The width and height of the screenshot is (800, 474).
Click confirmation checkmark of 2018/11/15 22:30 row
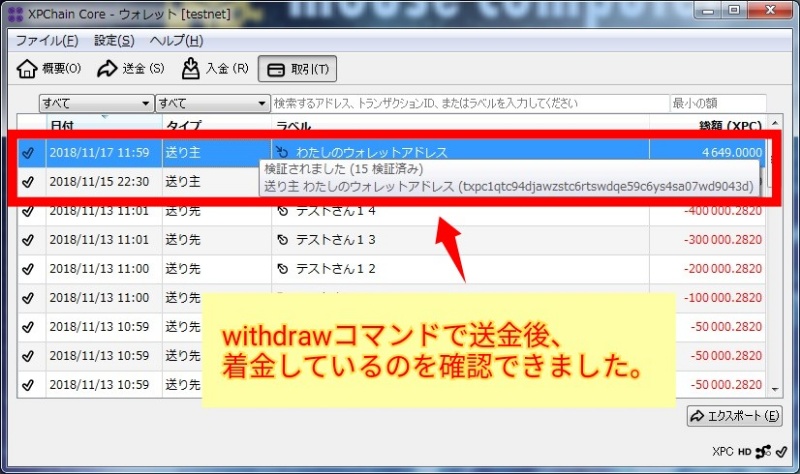(28, 182)
